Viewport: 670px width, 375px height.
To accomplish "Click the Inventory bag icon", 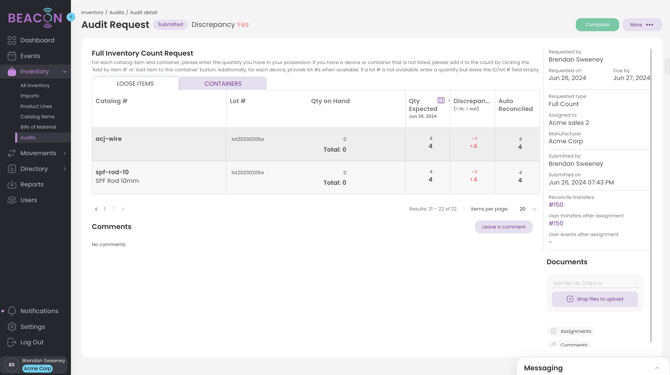I will click(12, 72).
